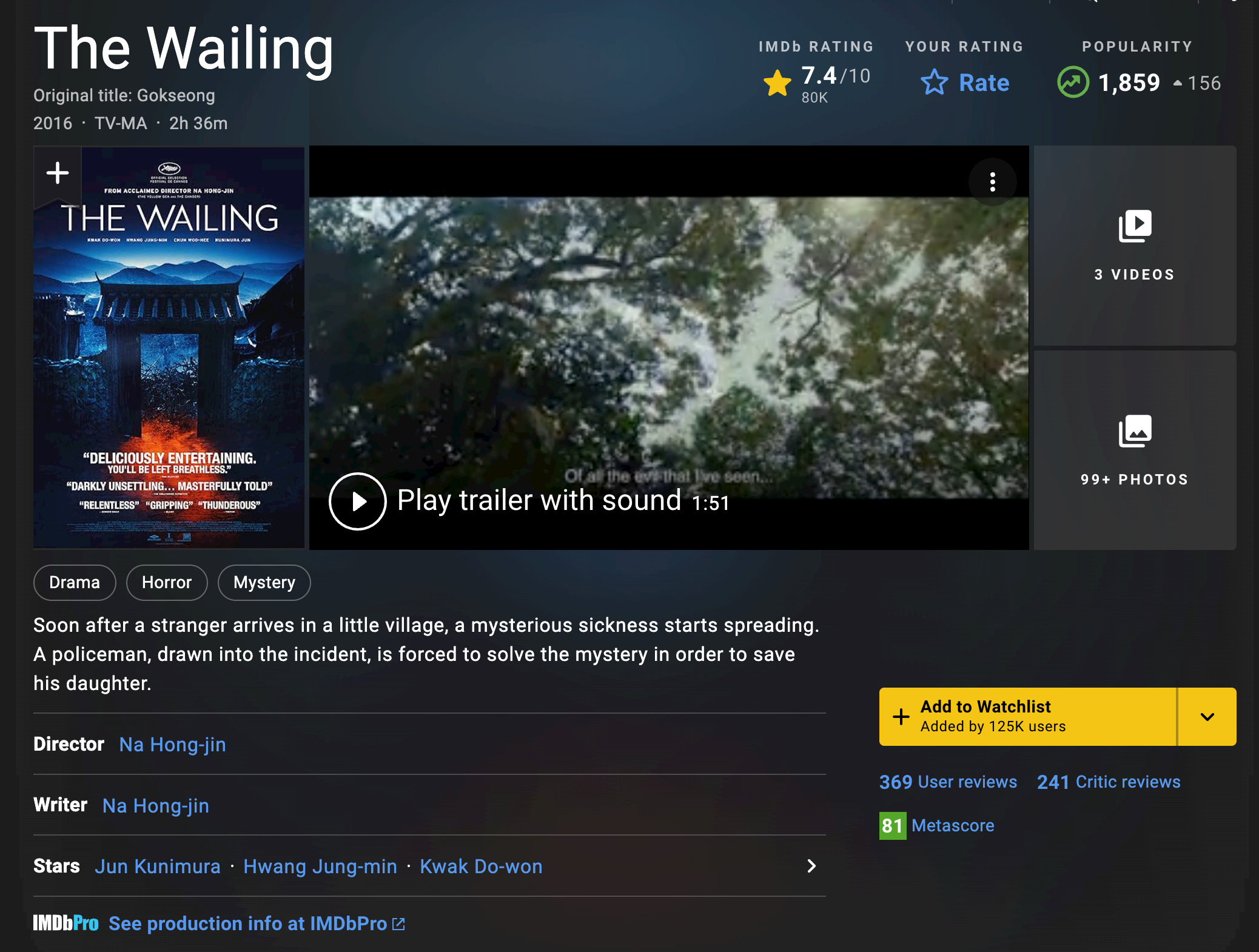The width and height of the screenshot is (1259, 952).
Task: Open Jun Kunimura's profile link
Action: click(x=158, y=867)
